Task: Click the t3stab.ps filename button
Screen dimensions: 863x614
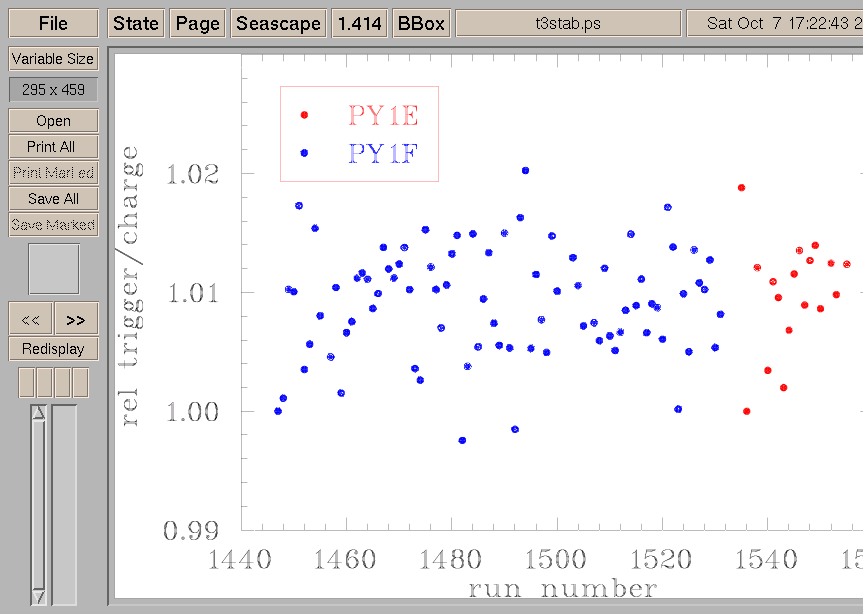Action: (x=569, y=24)
